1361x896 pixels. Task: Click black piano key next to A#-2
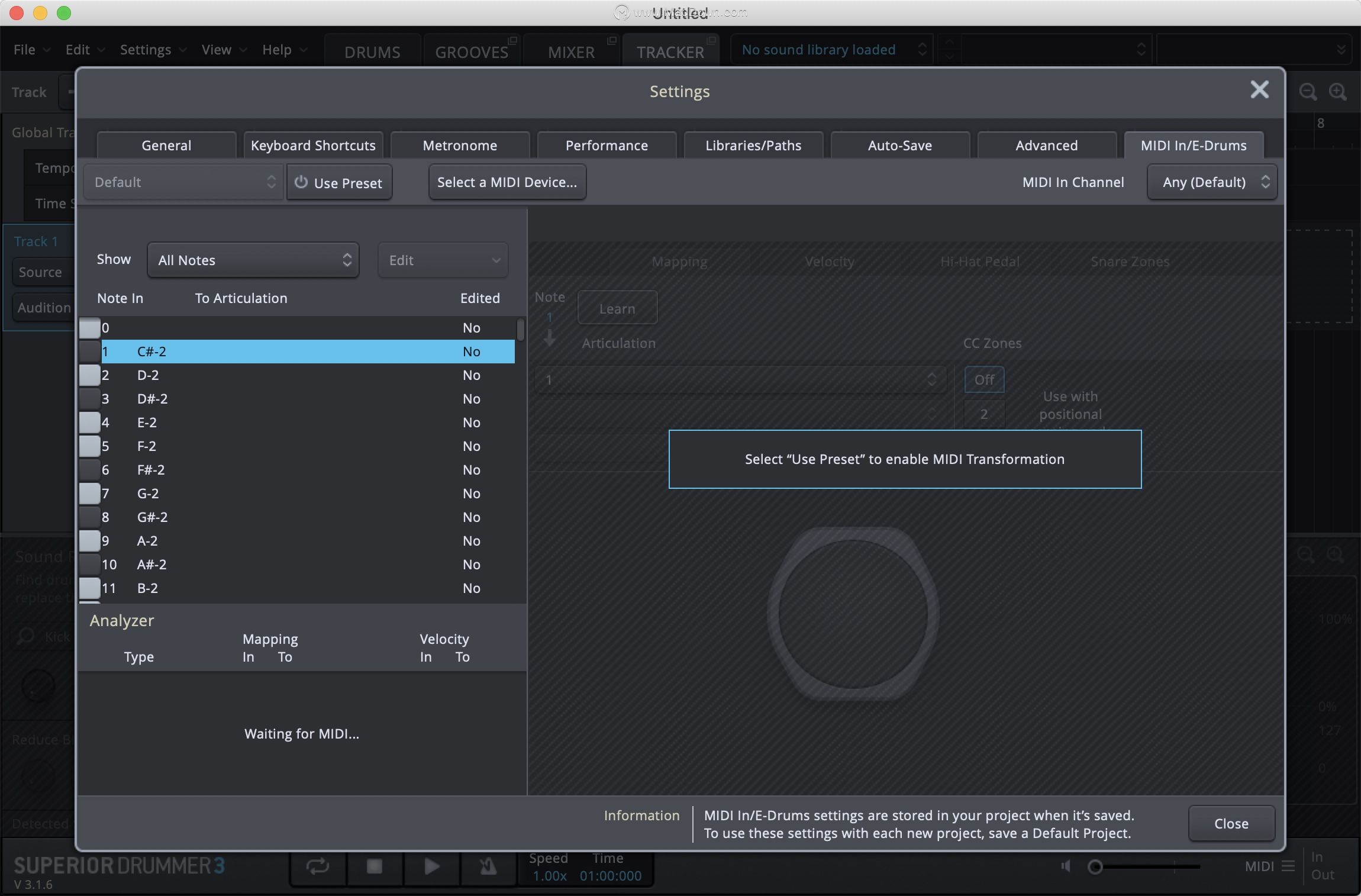pyautogui.click(x=90, y=565)
